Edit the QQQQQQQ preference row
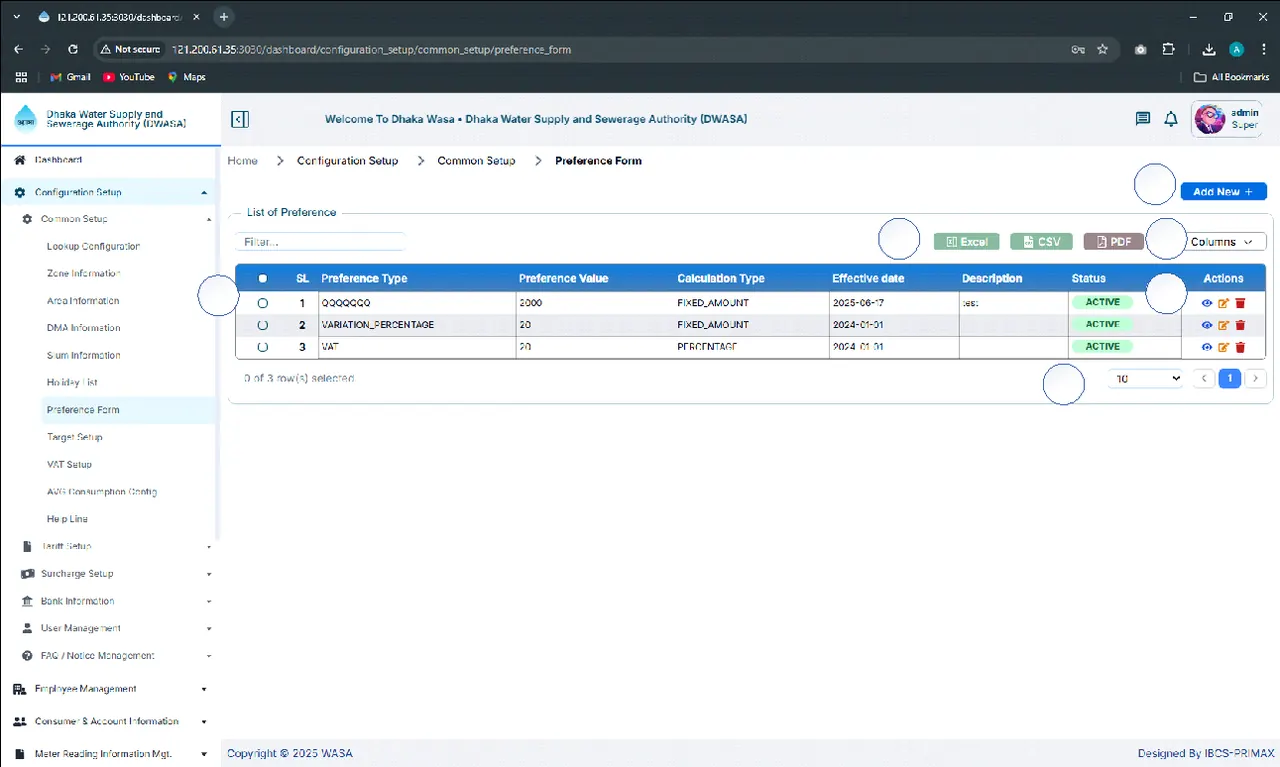 point(1223,303)
